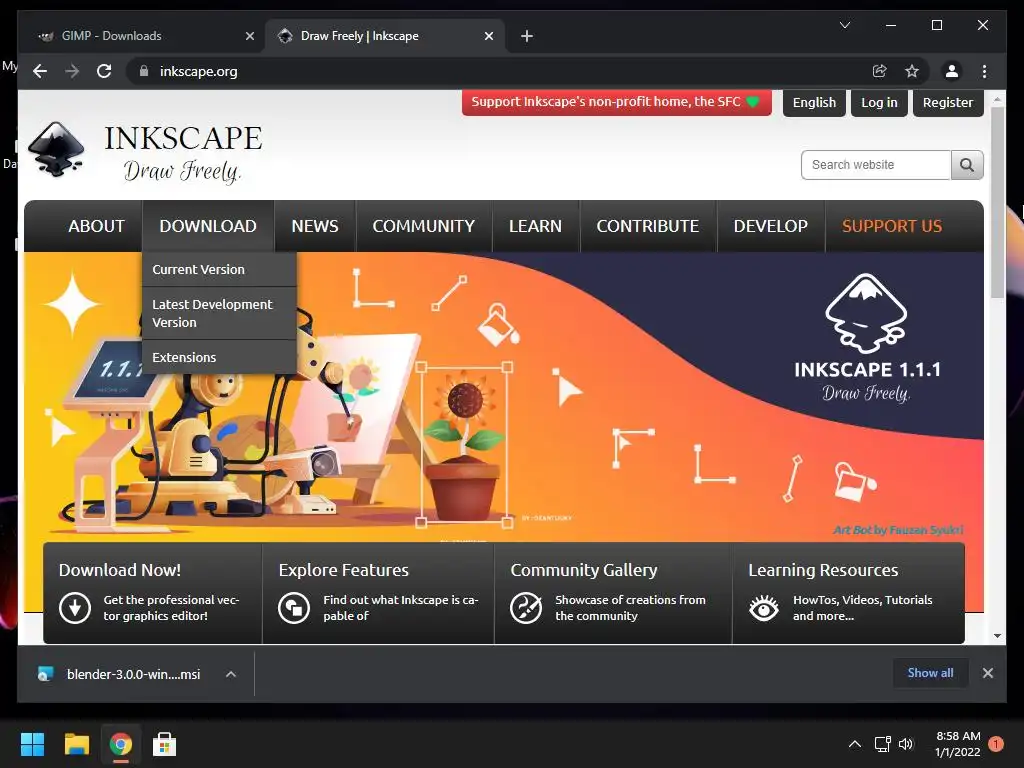Image resolution: width=1024 pixels, height=768 pixels.
Task: Open Chrome three-dot menu
Action: pos(984,71)
